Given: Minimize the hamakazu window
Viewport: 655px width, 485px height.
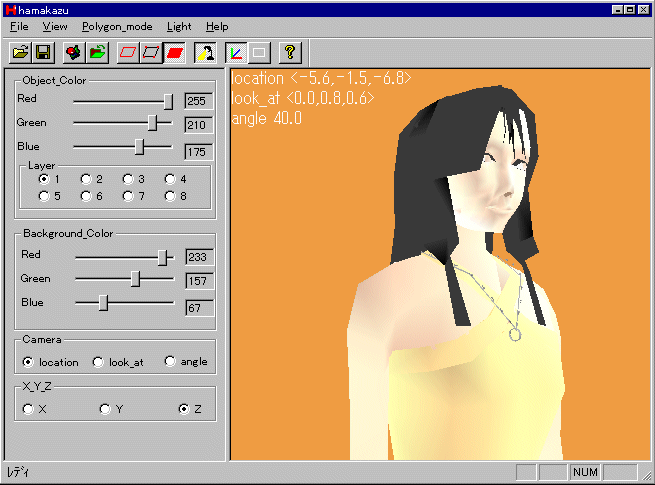Looking at the screenshot, I should [617, 10].
